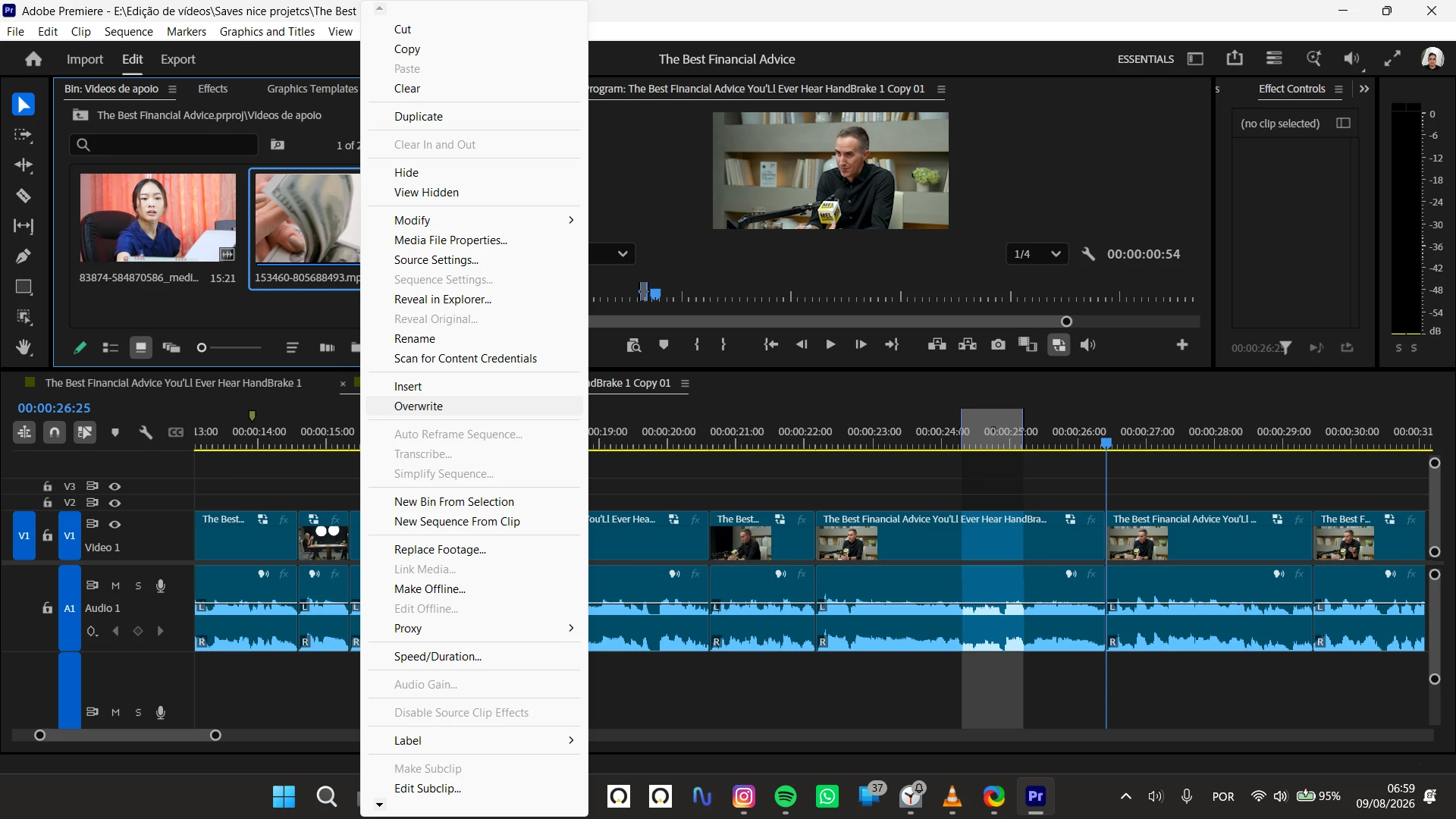The width and height of the screenshot is (1456, 819).
Task: Open button editor plus icon
Action: 1182,345
